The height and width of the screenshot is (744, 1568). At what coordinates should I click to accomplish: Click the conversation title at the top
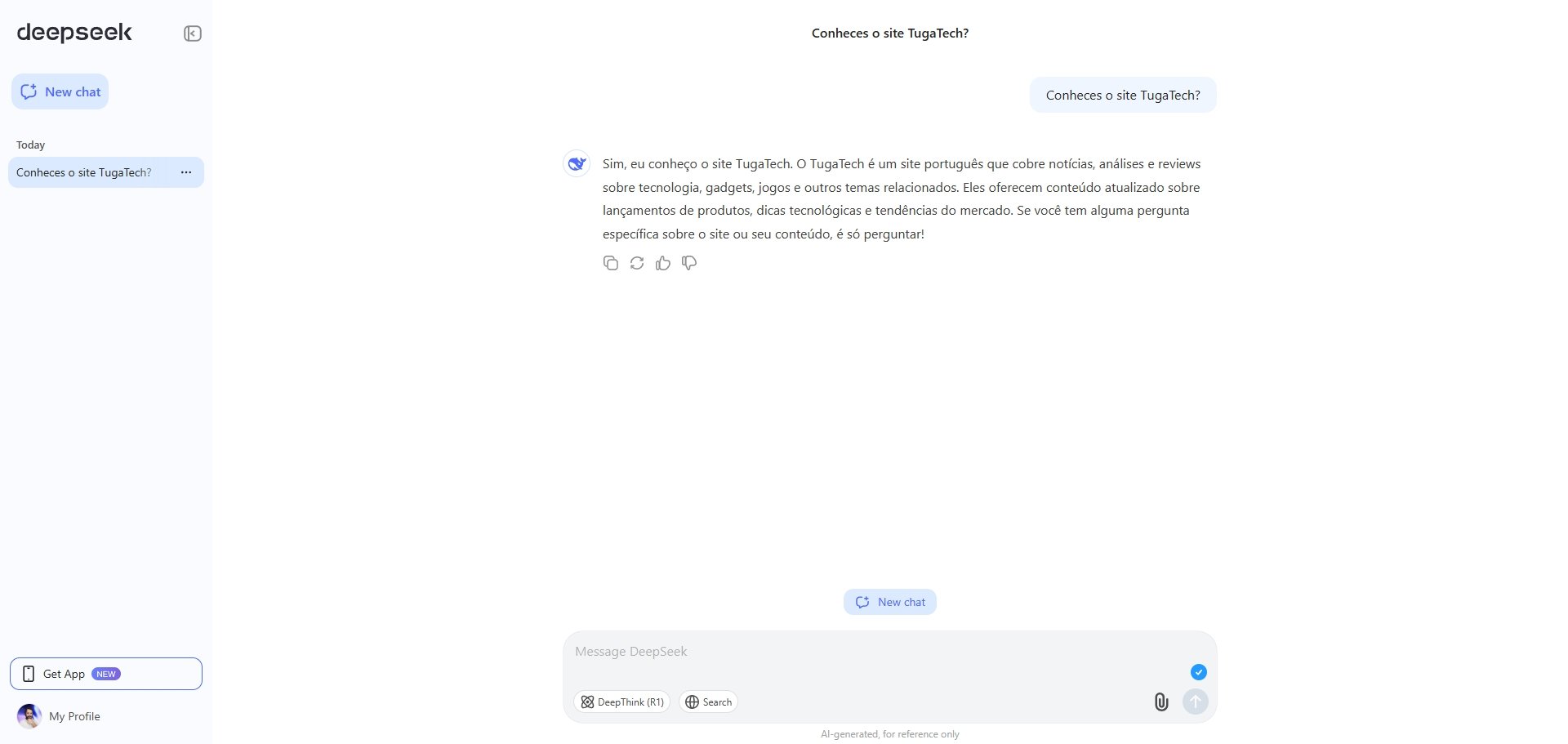(x=890, y=33)
